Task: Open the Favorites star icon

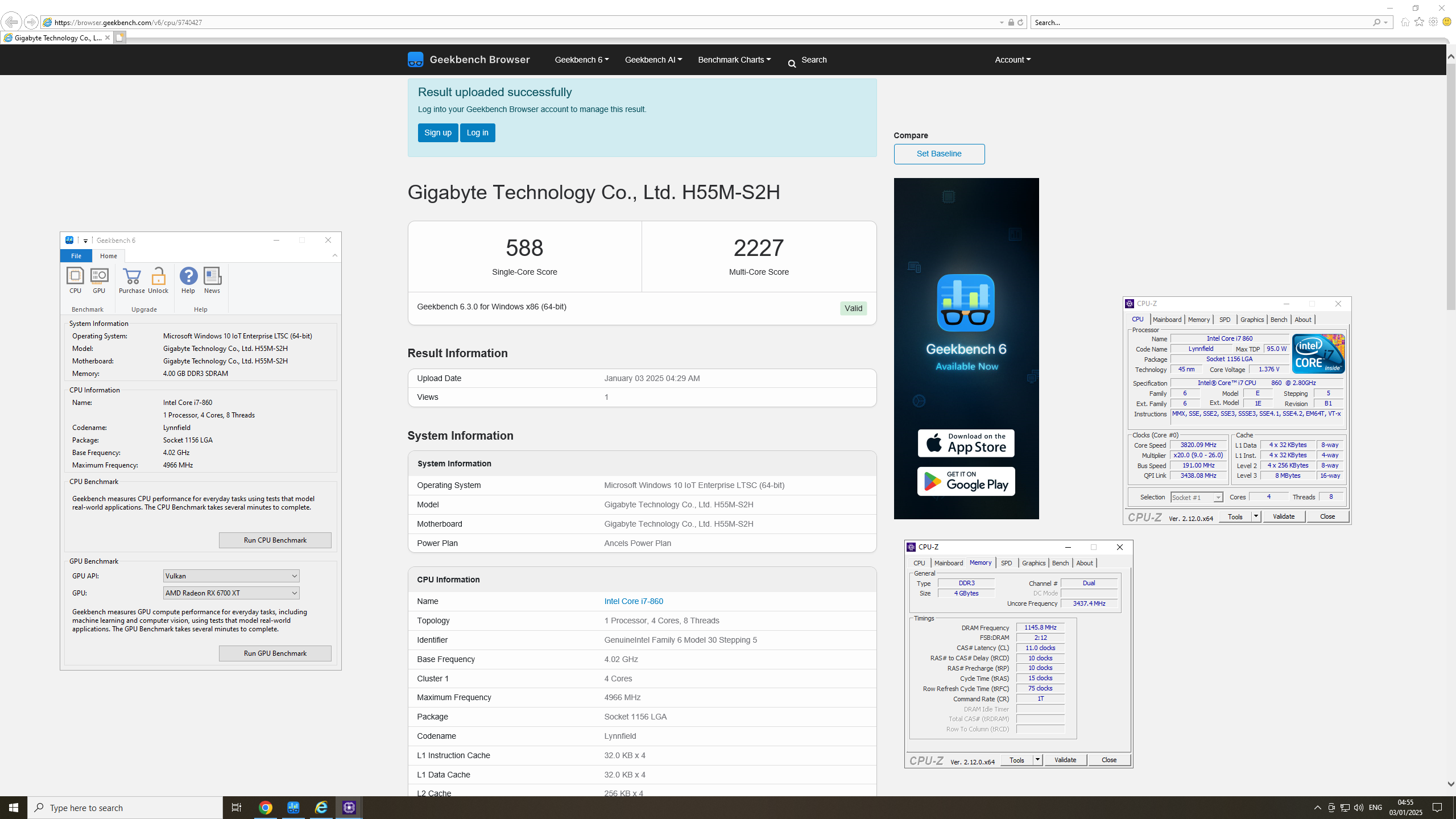Action: 1419,22
